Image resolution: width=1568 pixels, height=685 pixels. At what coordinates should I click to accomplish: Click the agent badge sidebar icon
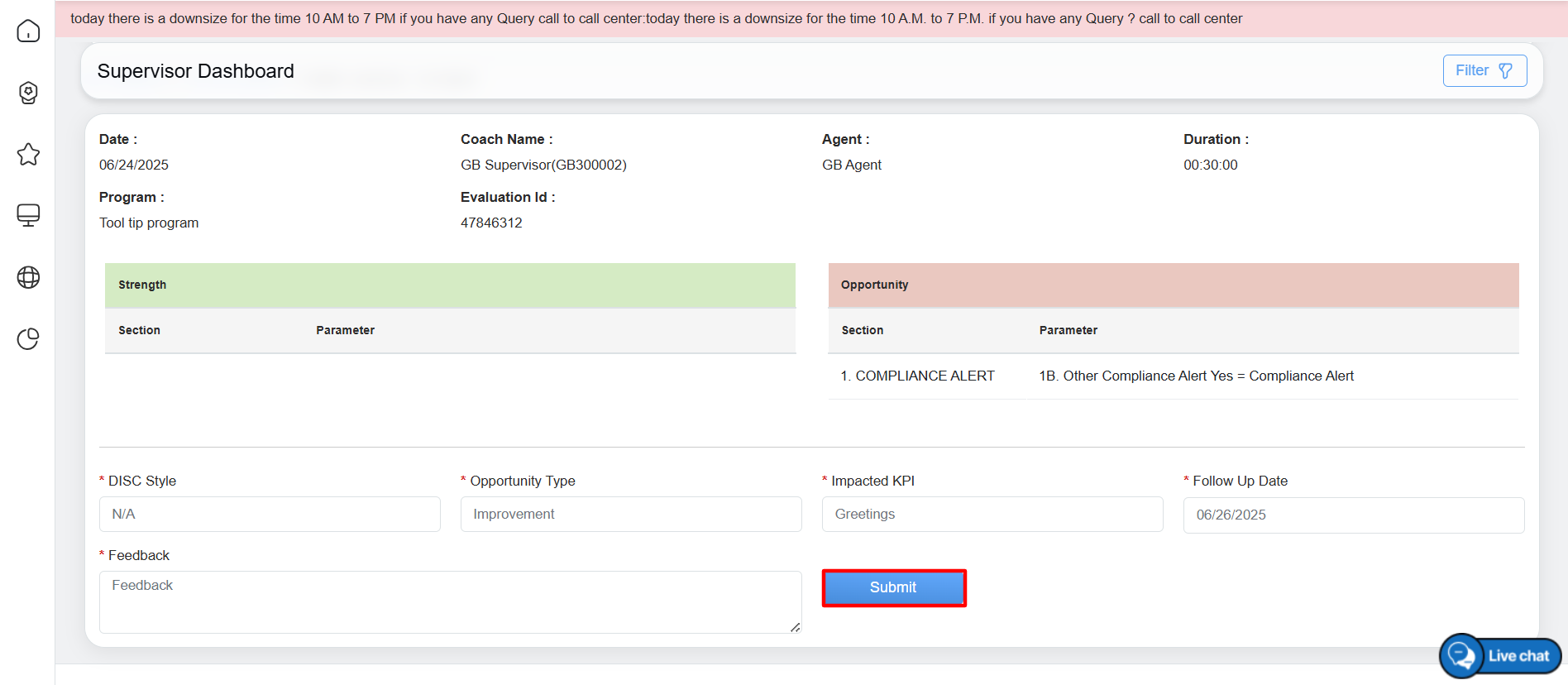[x=28, y=93]
